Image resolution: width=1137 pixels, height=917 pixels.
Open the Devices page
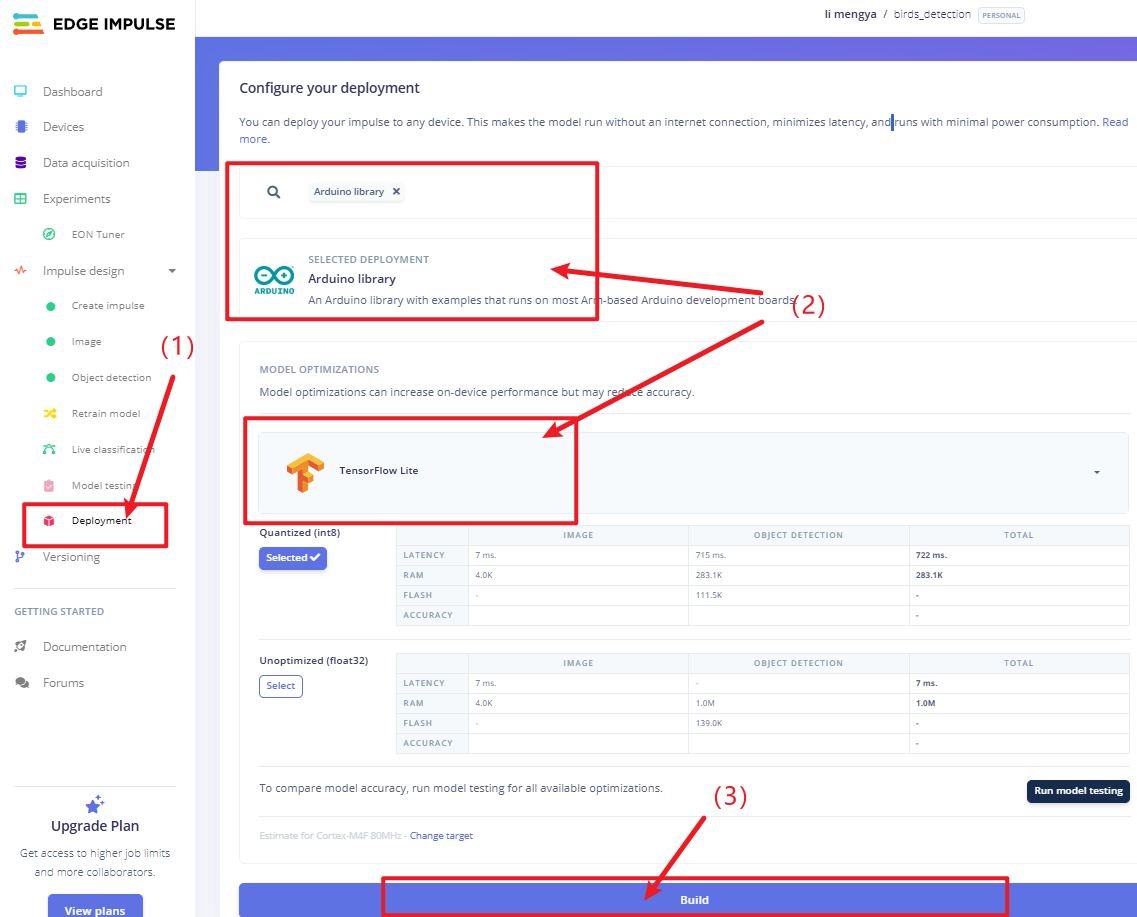pyautogui.click(x=63, y=126)
